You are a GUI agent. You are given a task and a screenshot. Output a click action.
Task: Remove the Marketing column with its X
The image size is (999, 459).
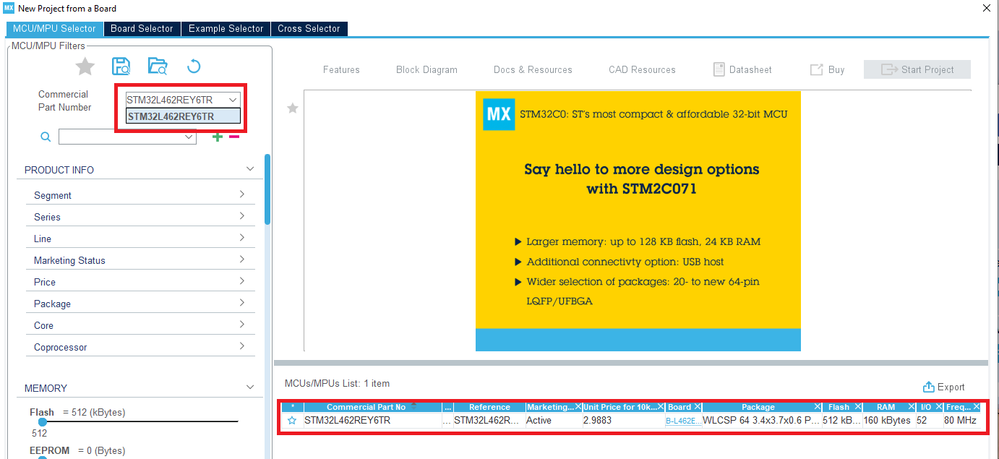click(578, 407)
